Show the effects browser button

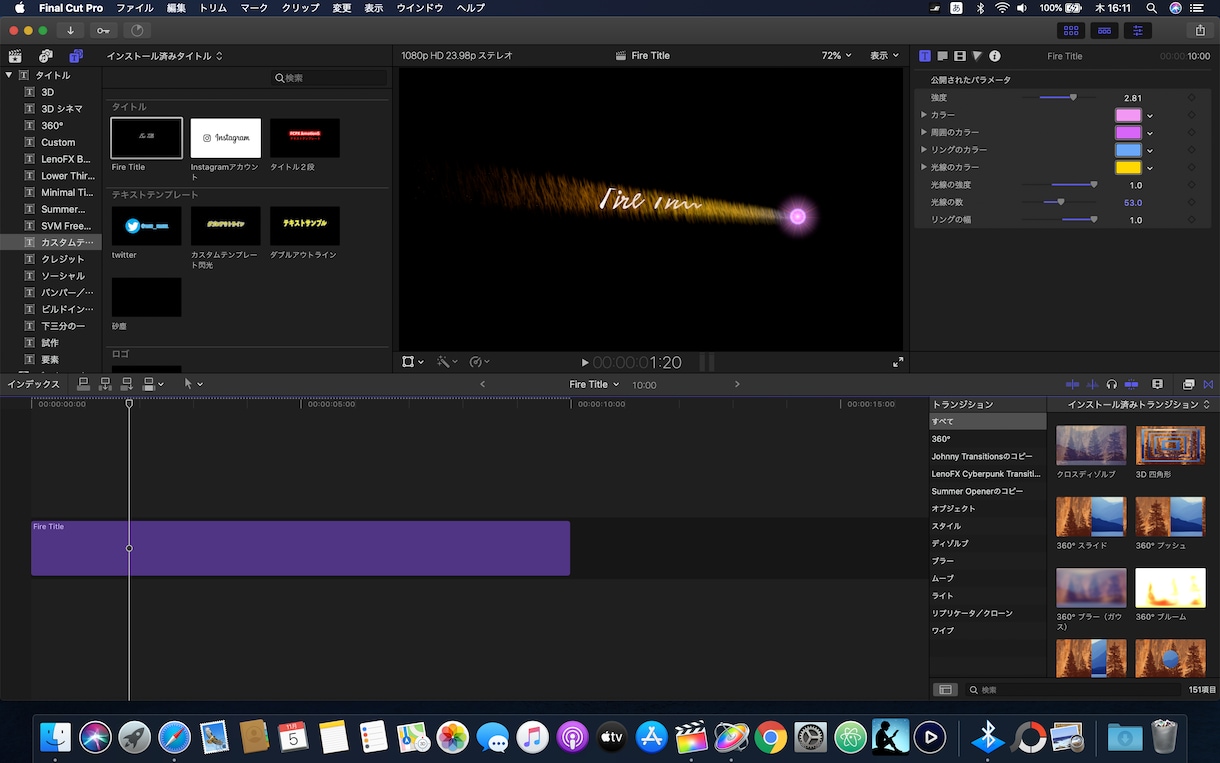coord(1188,384)
